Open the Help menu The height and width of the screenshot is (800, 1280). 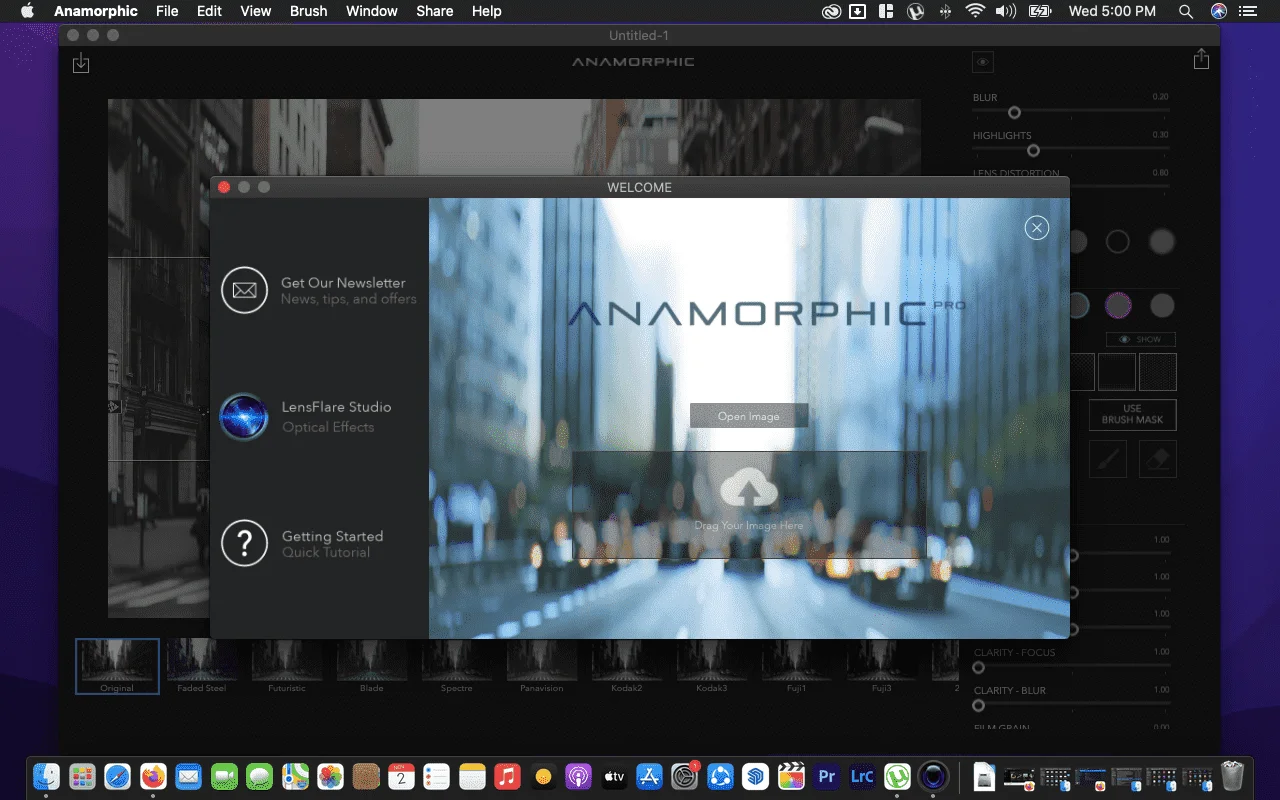[x=486, y=11]
